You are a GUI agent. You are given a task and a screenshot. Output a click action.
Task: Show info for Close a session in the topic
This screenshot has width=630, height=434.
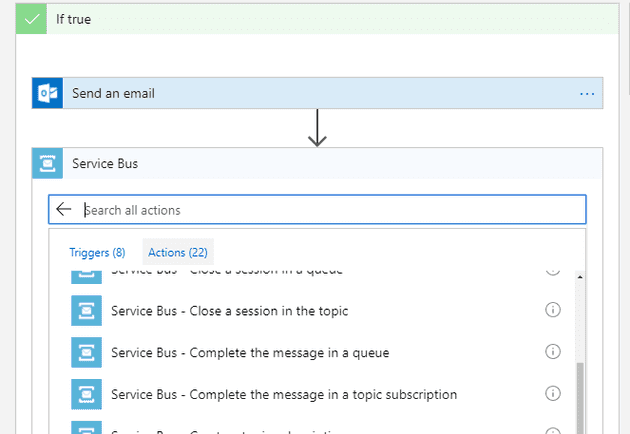click(x=553, y=310)
